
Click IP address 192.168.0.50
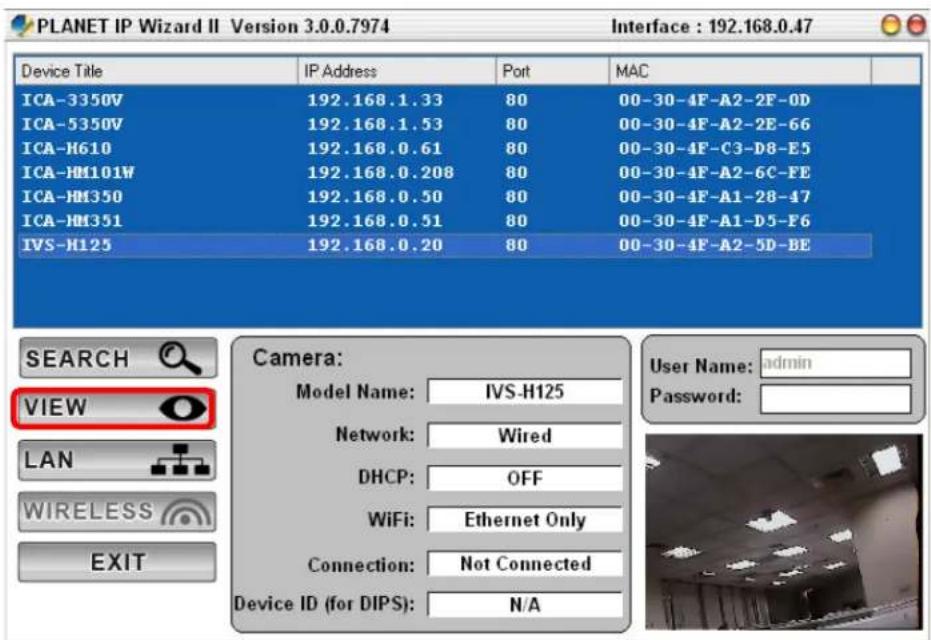(375, 197)
